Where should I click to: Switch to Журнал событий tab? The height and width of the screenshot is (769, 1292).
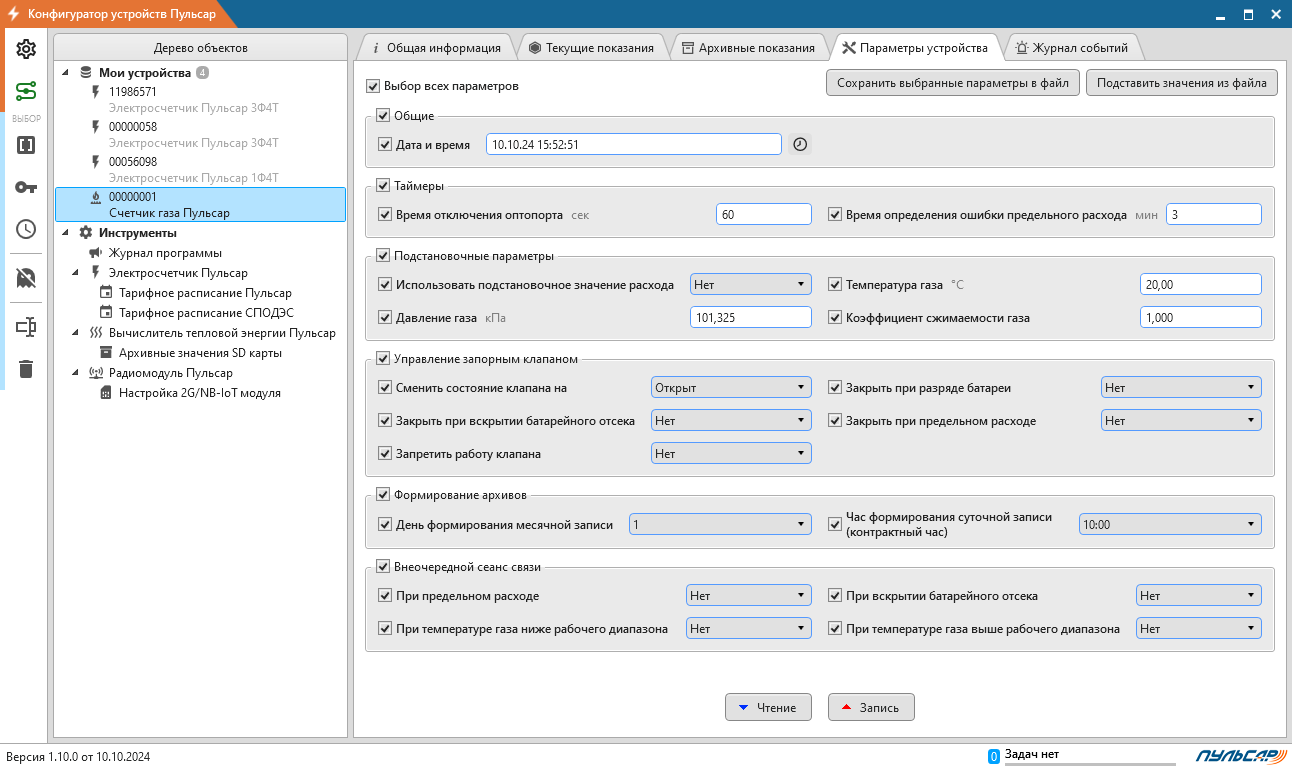tap(1072, 47)
